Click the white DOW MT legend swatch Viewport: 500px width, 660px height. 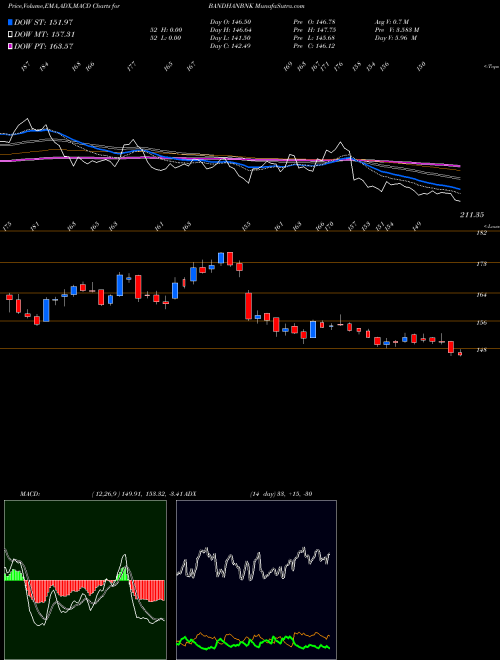[10, 34]
